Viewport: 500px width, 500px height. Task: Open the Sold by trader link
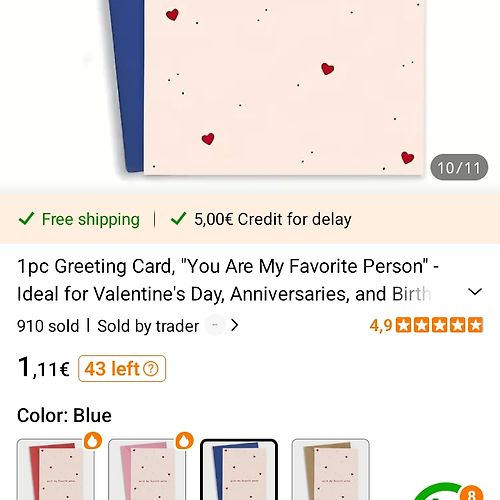pyautogui.click(x=148, y=326)
